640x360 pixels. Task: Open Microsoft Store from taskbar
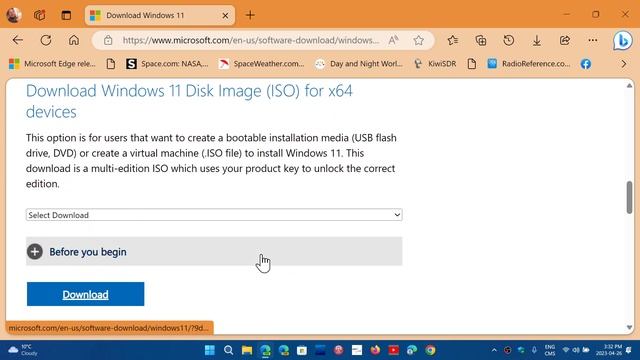point(302,350)
